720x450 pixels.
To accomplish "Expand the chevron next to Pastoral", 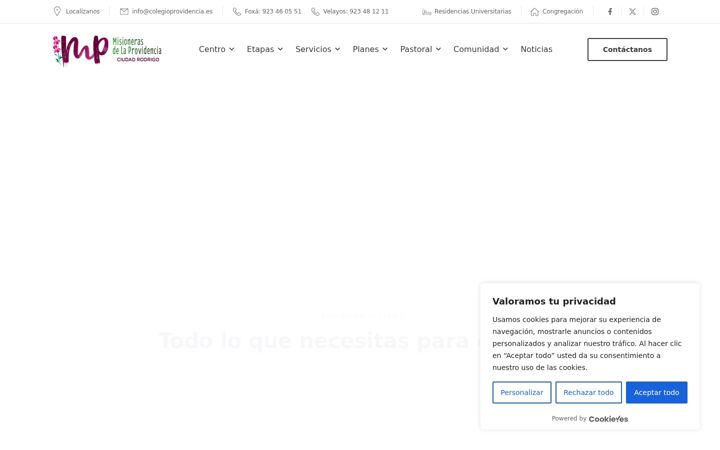I will pos(438,49).
